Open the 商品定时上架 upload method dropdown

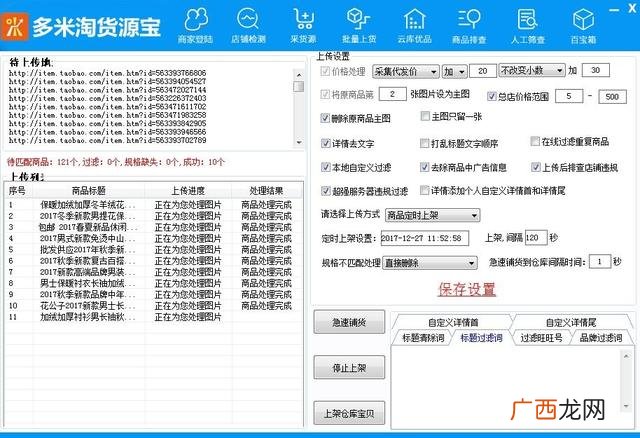pos(432,215)
